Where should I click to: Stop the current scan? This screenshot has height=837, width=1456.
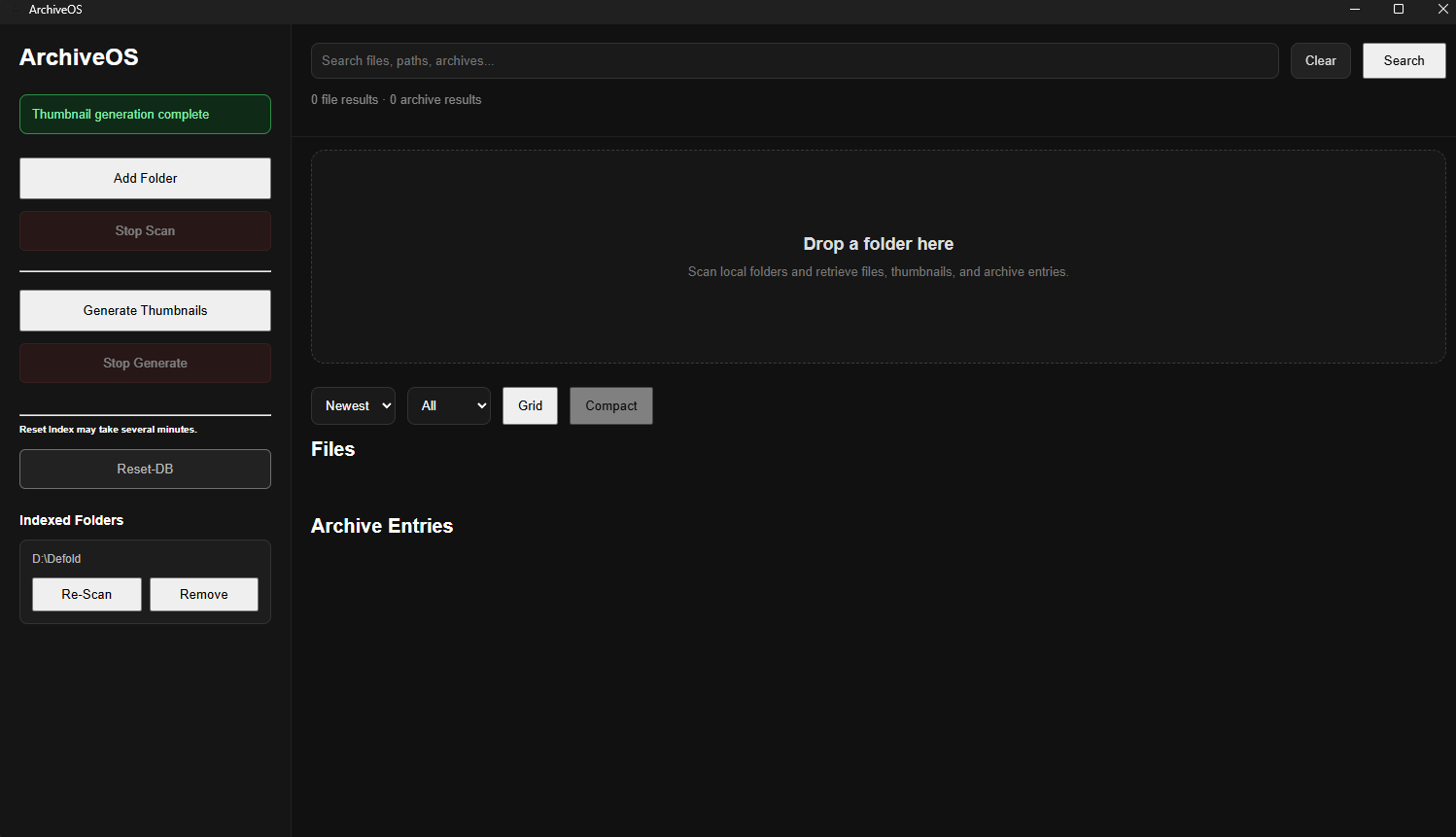point(145,230)
